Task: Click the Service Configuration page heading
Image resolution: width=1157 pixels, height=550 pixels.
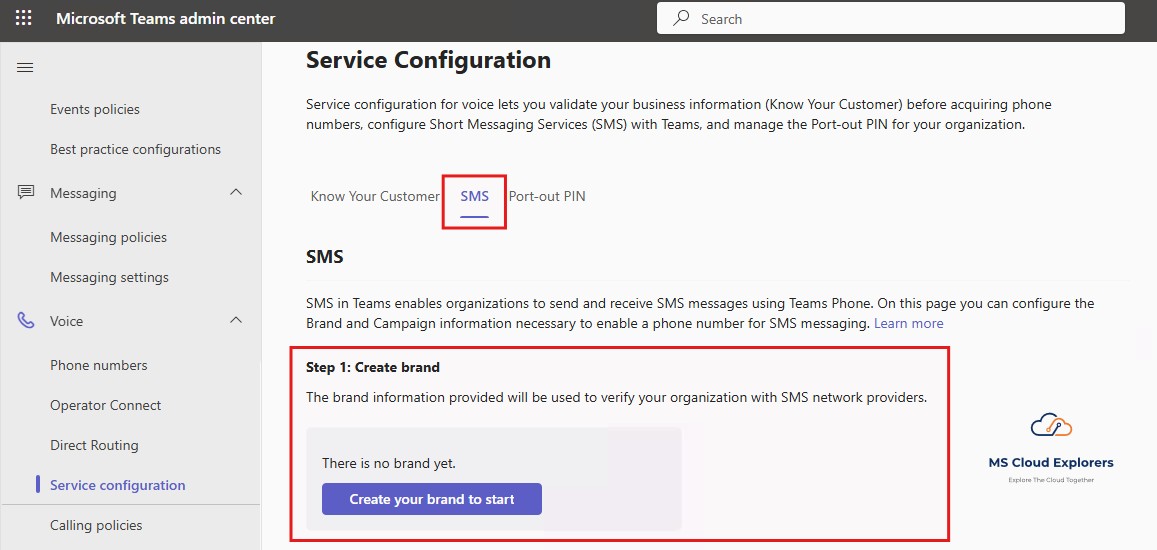Action: 429,60
